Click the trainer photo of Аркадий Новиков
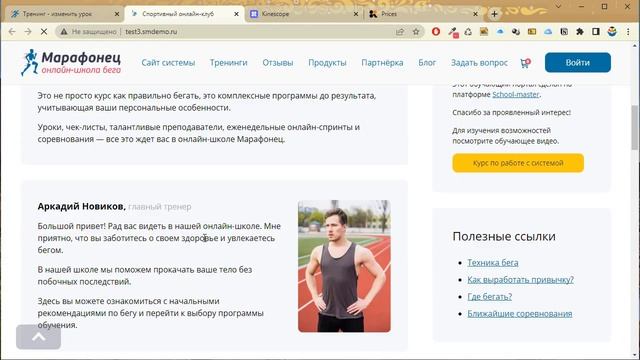 tap(344, 266)
